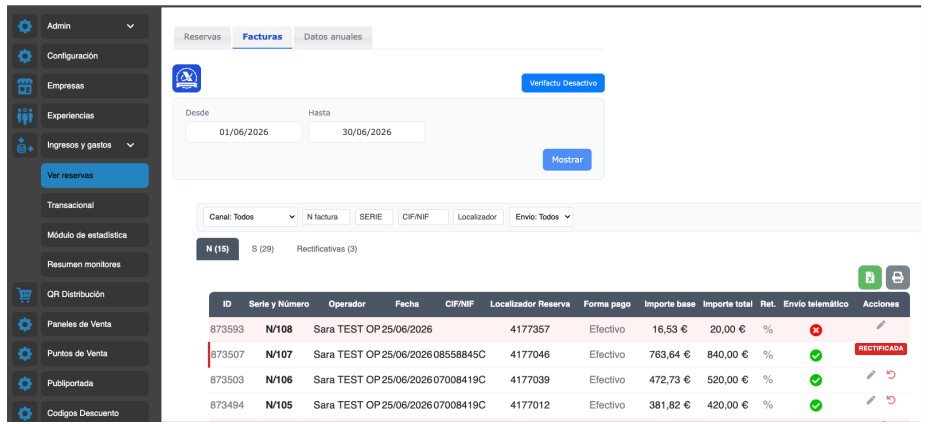Click the Hasta date field 30/06/2026
928x424 pixels.
point(367,132)
